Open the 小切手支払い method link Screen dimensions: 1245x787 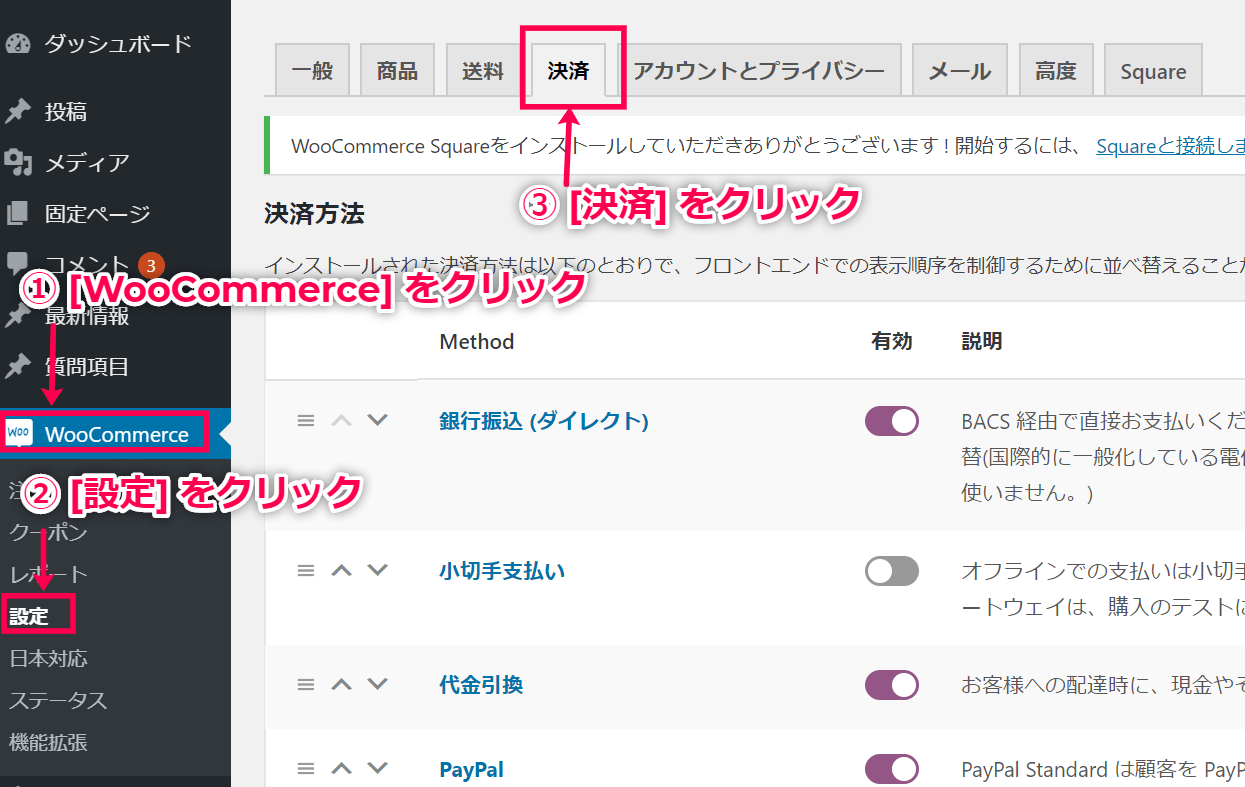[x=502, y=571]
